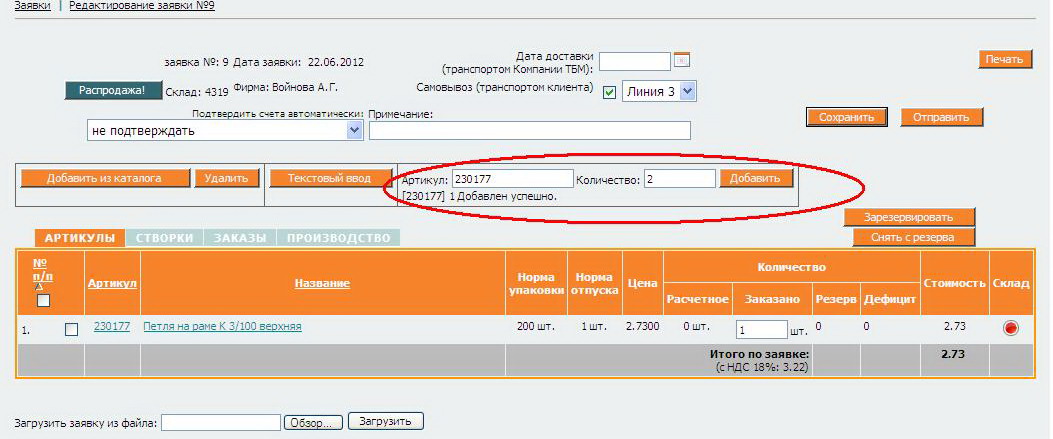Open the 'Петля на раме К 3/100 верхняя' link
The width and height of the screenshot is (1053, 439).
tap(222, 326)
